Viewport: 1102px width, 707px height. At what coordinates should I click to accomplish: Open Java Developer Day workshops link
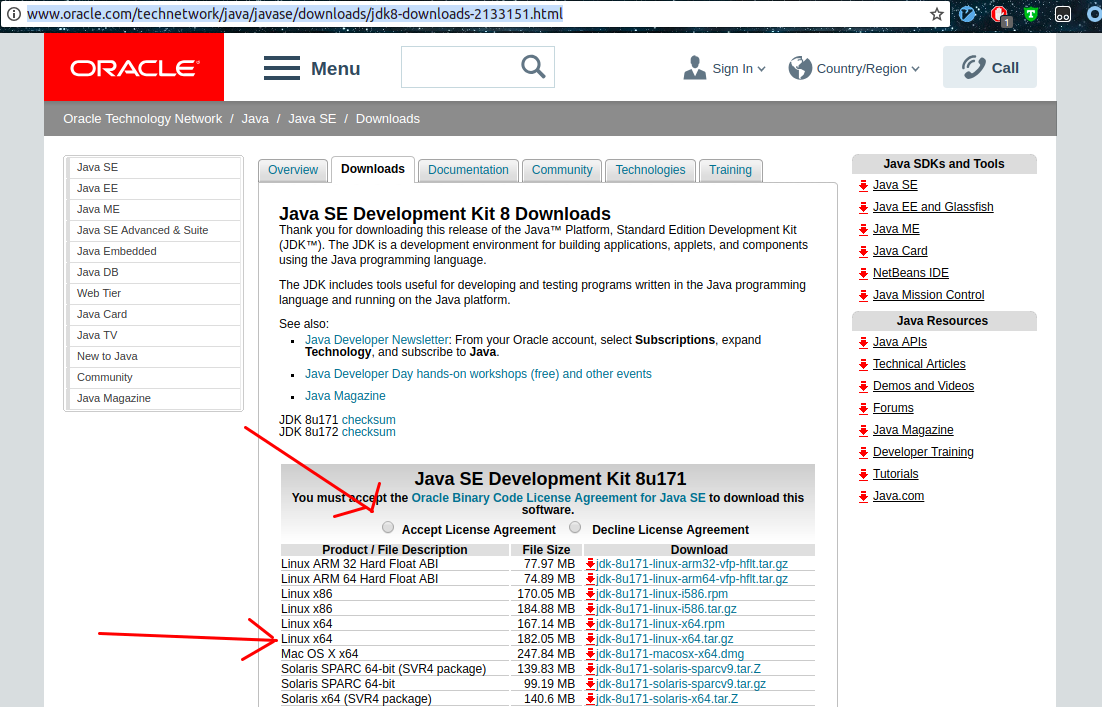pyautogui.click(x=478, y=374)
